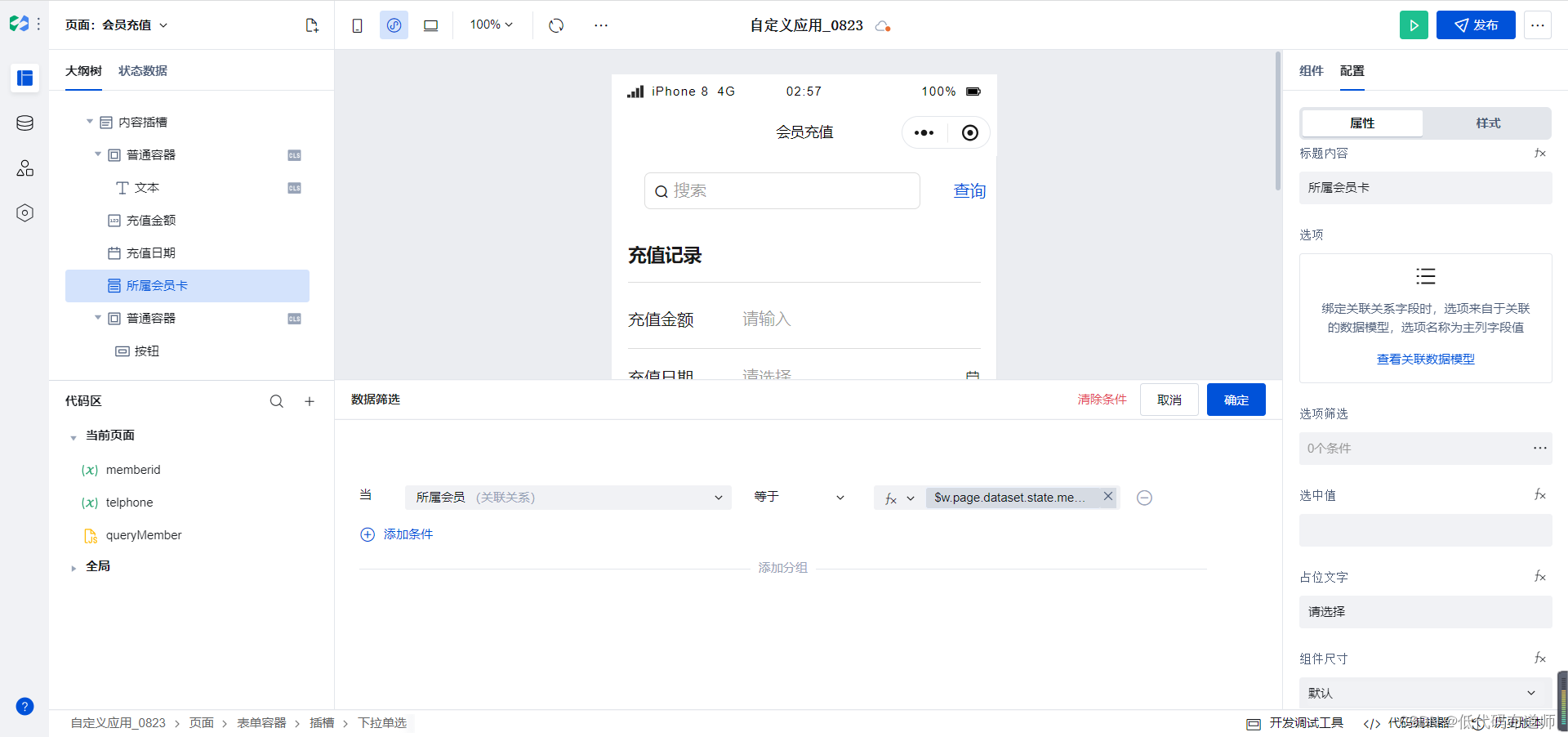Switch to desktop PC preview mode
Image resolution: width=1568 pixels, height=737 pixels.
click(x=430, y=25)
